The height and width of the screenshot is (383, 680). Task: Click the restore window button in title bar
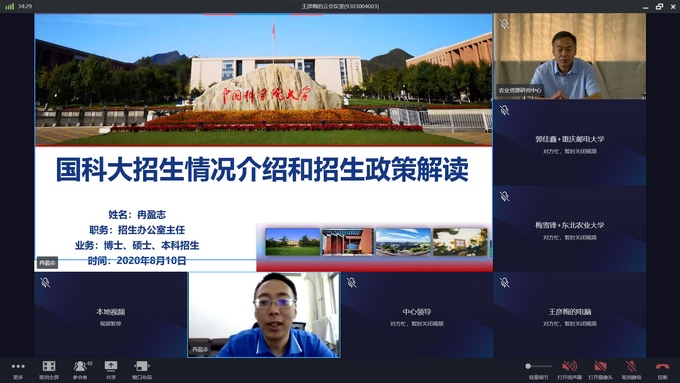tap(659, 6)
